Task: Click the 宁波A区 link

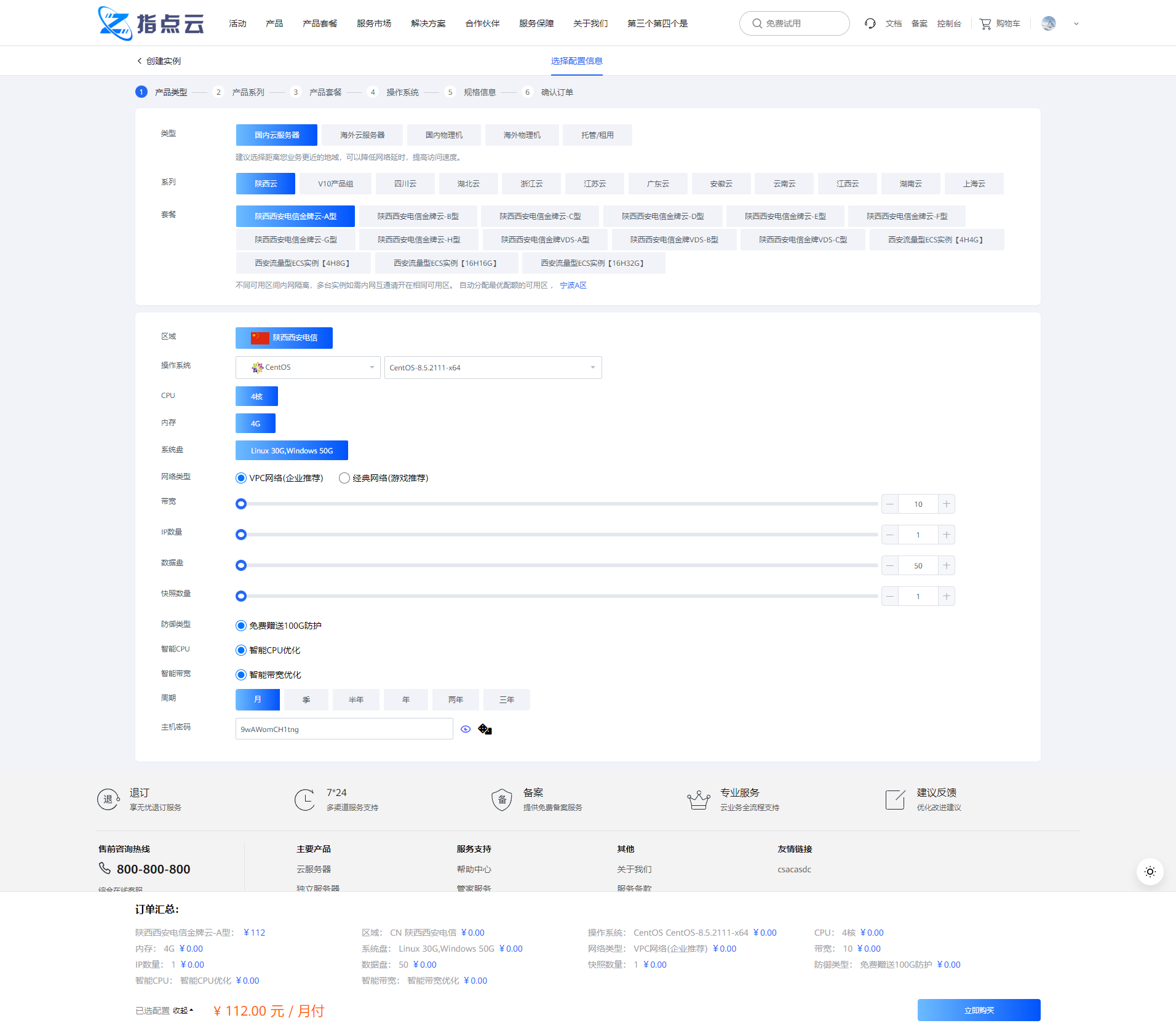Action: click(x=573, y=285)
